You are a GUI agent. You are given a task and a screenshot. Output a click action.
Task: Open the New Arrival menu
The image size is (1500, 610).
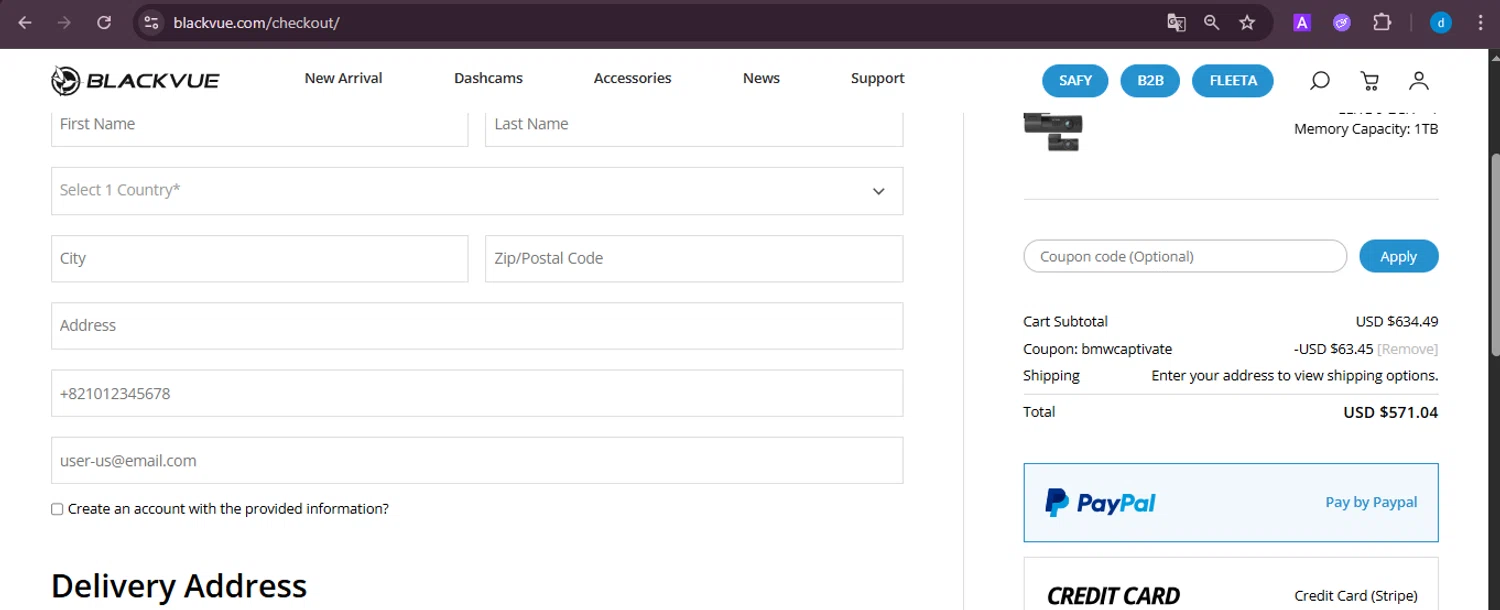pos(343,78)
